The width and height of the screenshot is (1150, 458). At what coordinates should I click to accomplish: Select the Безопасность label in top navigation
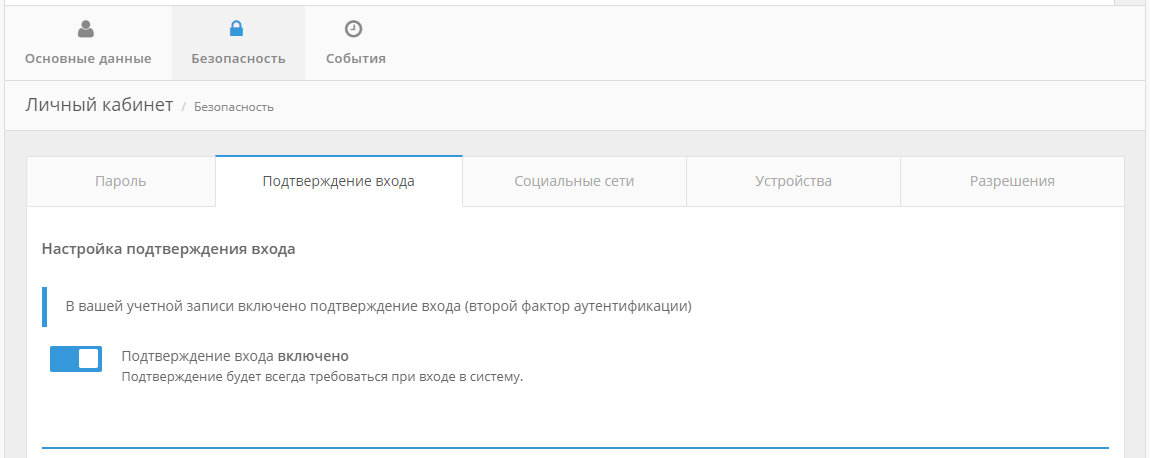(x=238, y=59)
